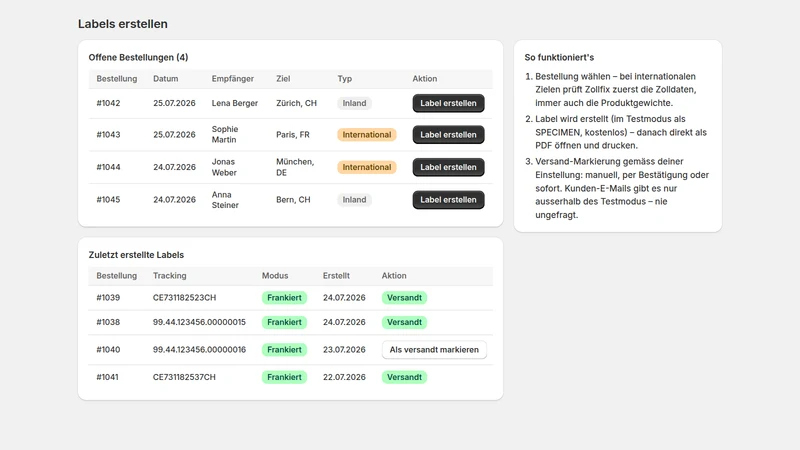Click tracking number 99.44.123456.00000016
Viewport: 800px width, 450px height.
point(199,350)
